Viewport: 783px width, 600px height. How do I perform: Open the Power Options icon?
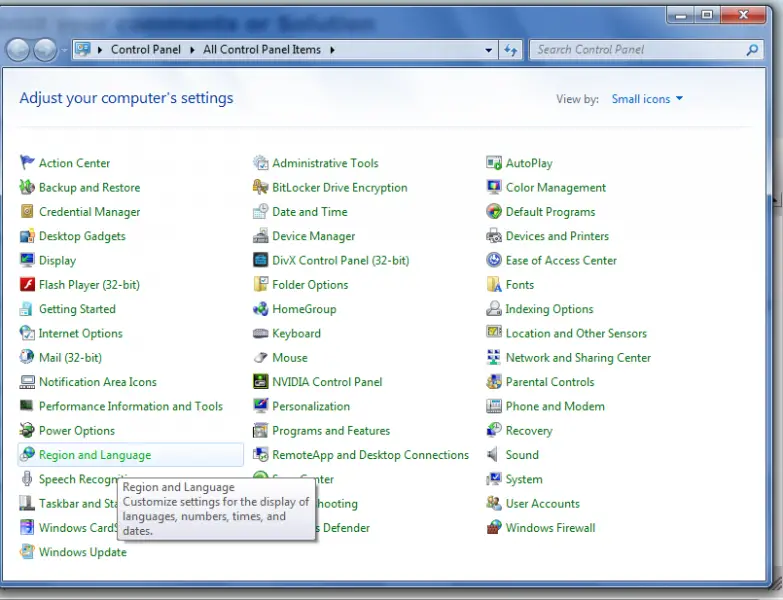27,430
